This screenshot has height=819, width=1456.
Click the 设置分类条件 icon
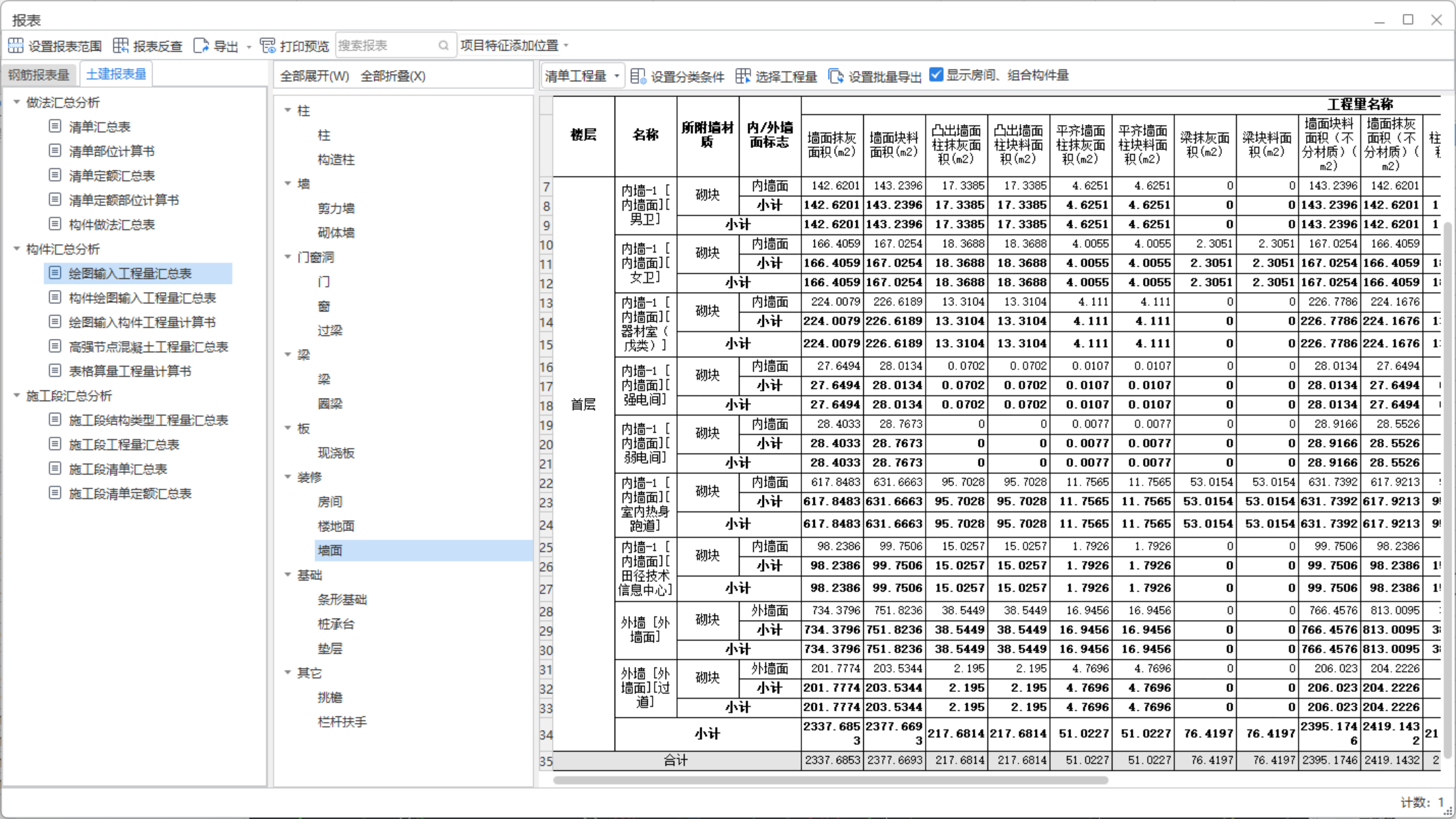point(638,76)
